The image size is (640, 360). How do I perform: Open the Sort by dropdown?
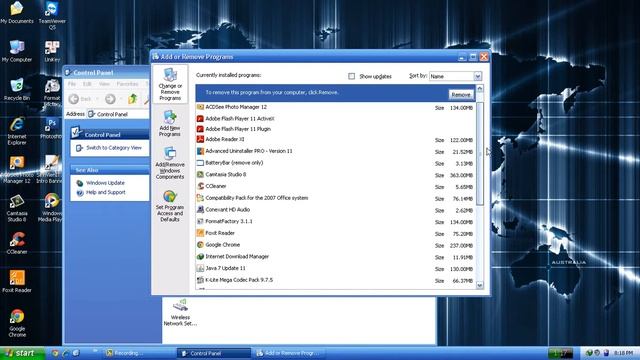(x=478, y=76)
